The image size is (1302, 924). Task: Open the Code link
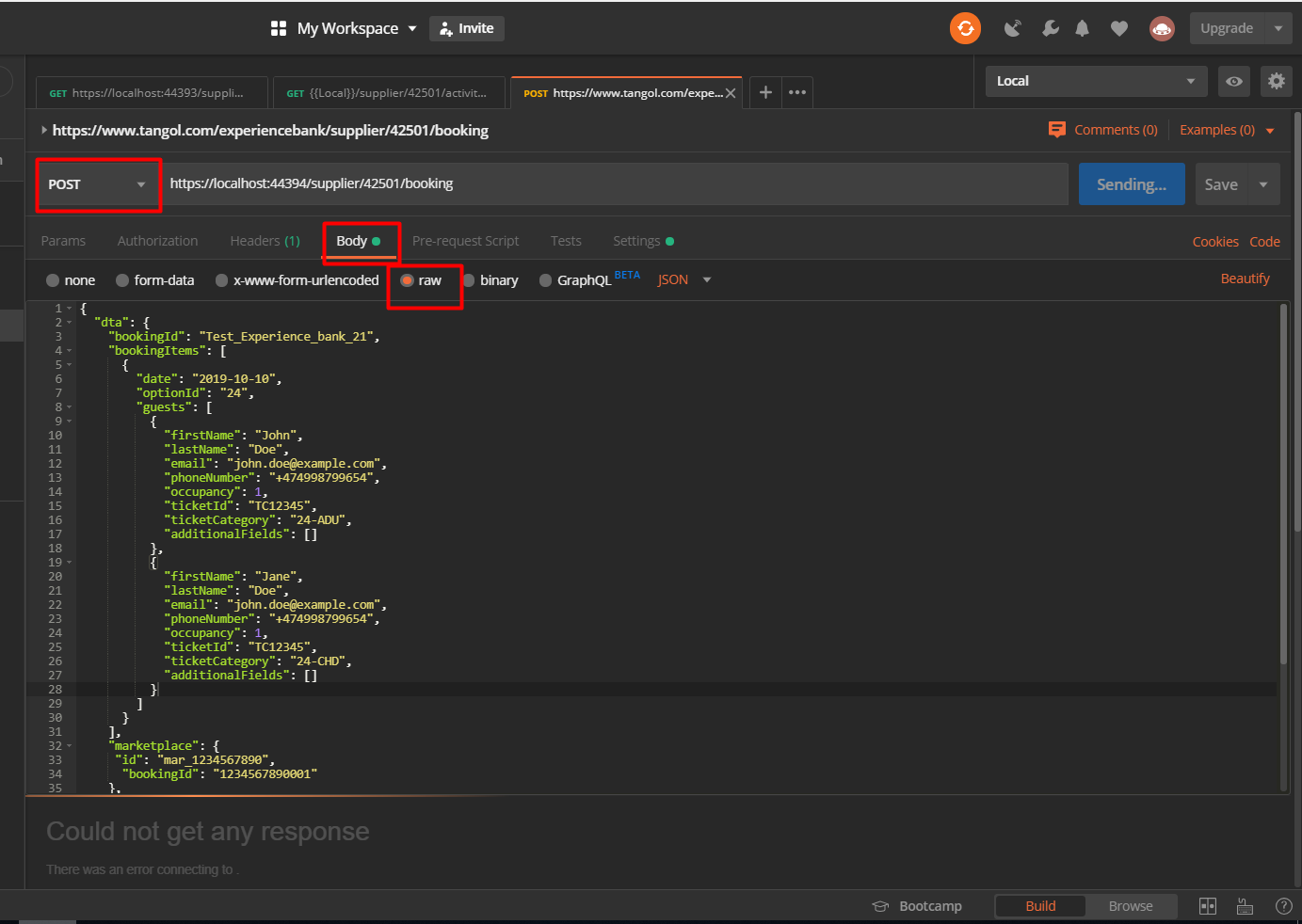1264,242
